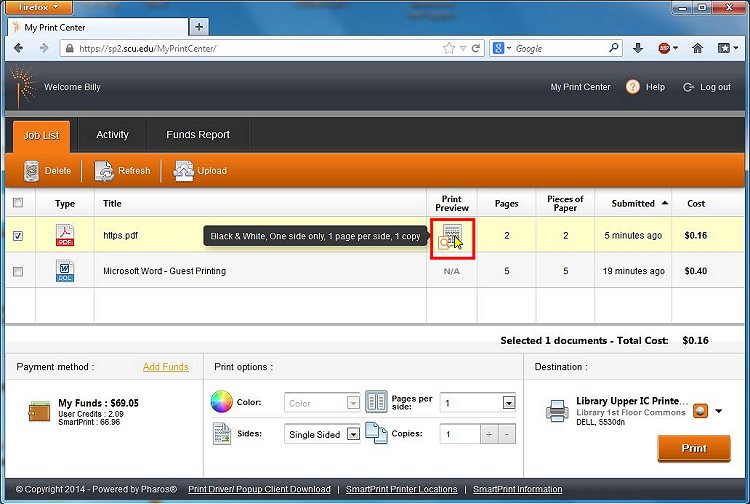Click the PDF file type icon
This screenshot has width=750, height=504.
click(65, 235)
